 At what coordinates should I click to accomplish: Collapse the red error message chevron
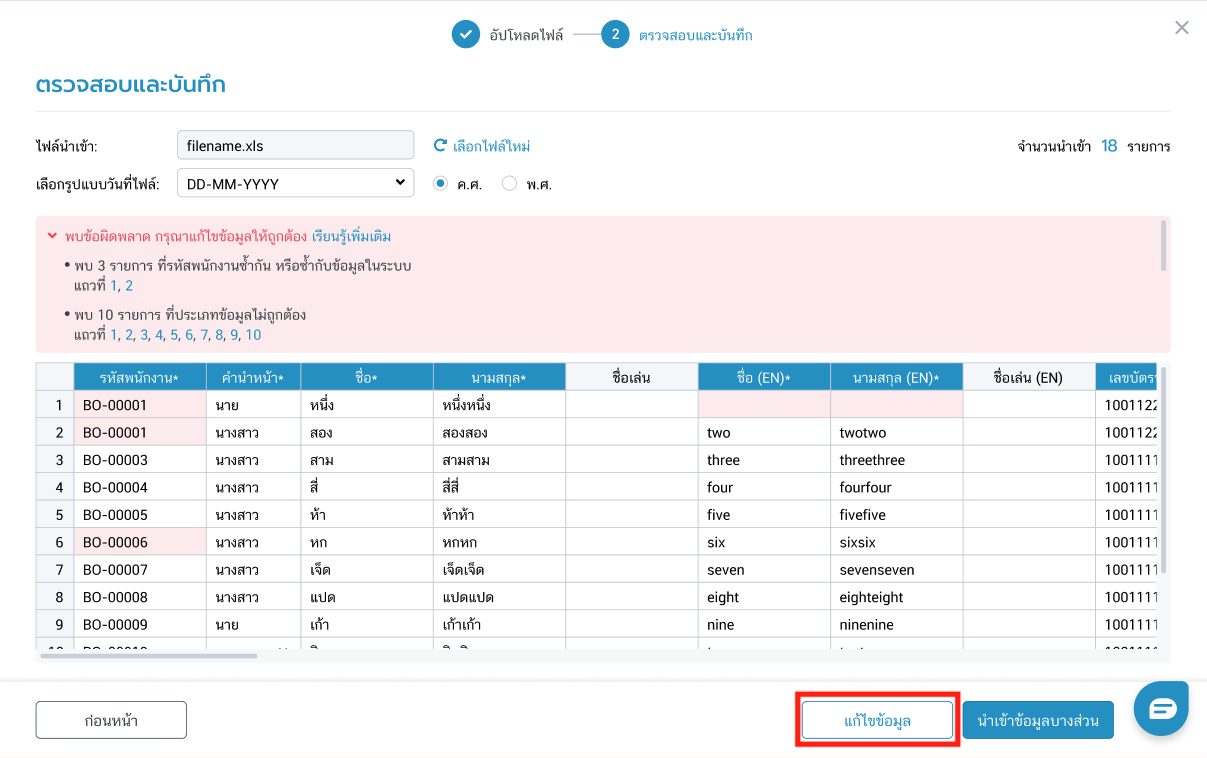tap(52, 237)
